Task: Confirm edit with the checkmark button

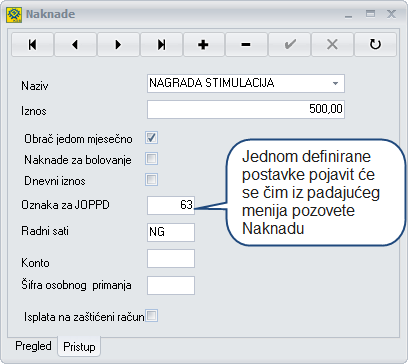Action: pyautogui.click(x=289, y=44)
